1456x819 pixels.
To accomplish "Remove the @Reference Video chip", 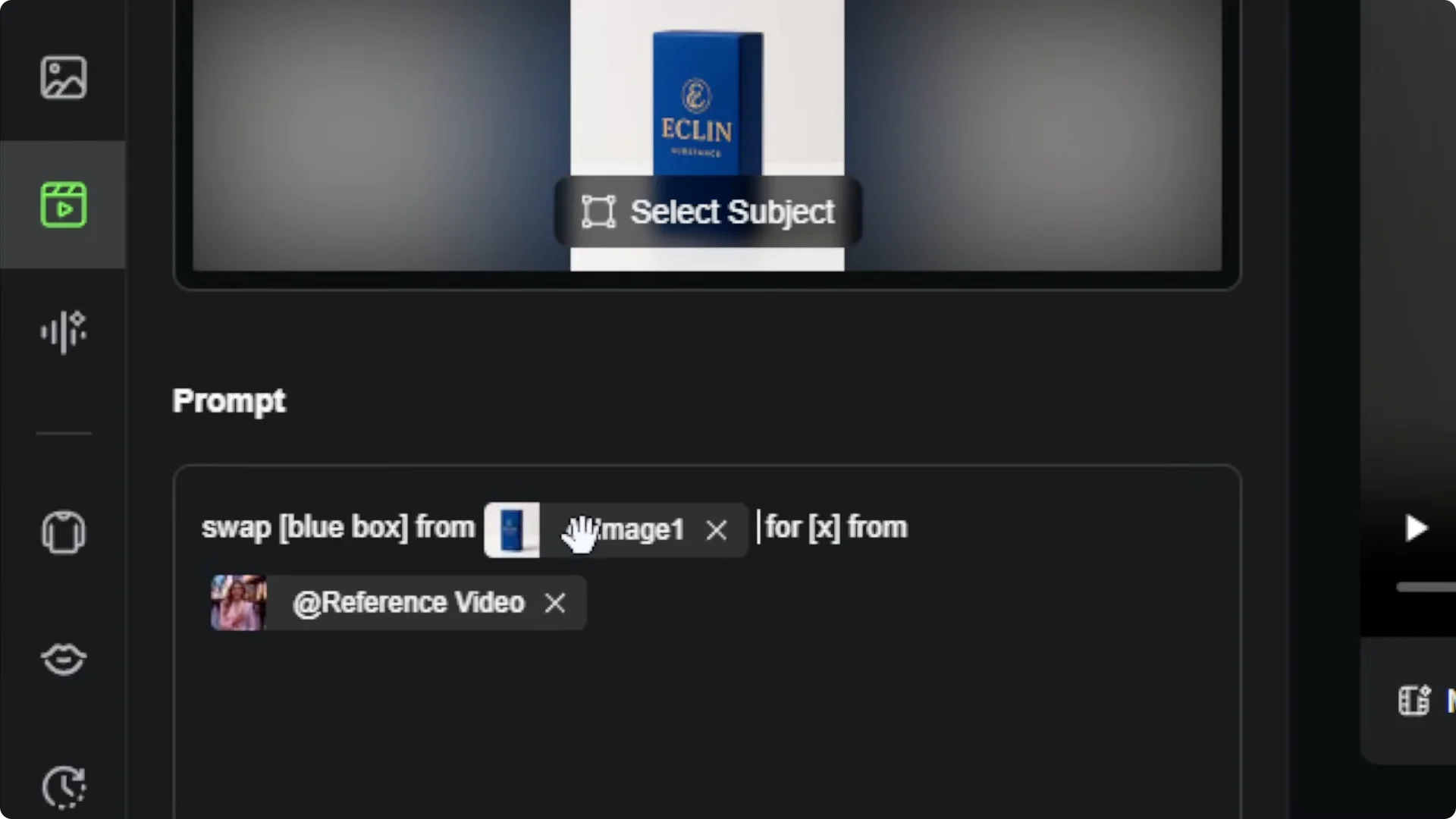I will click(555, 603).
